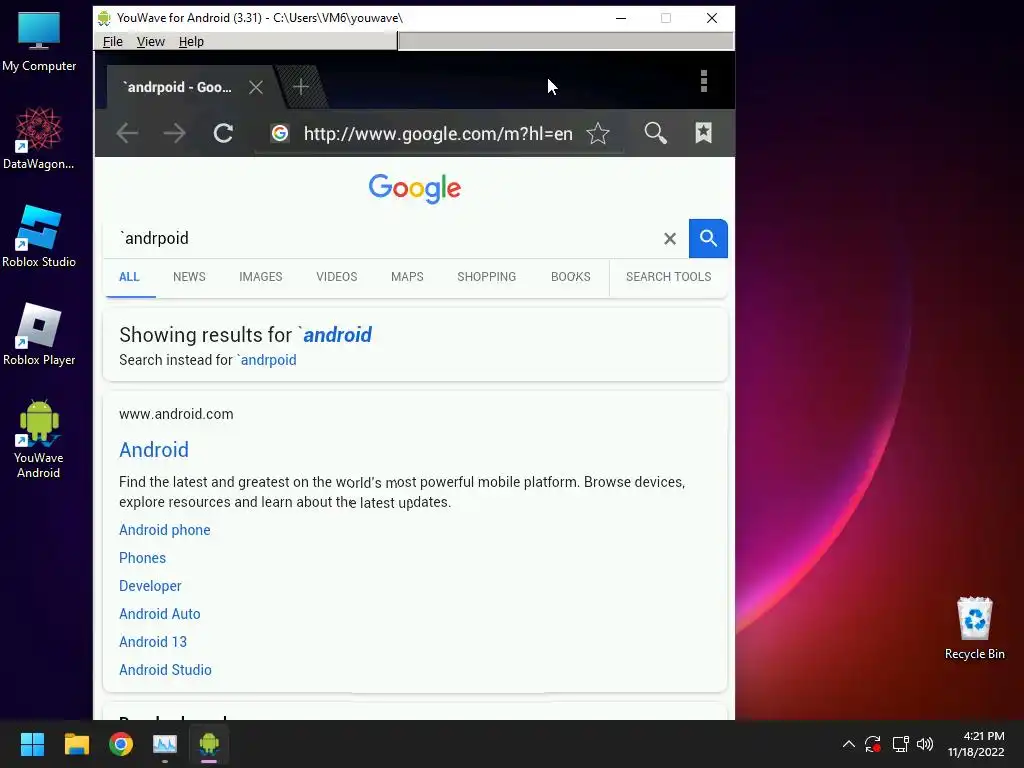Switch to the NEWS results tab
The image size is (1024, 768).
point(189,277)
